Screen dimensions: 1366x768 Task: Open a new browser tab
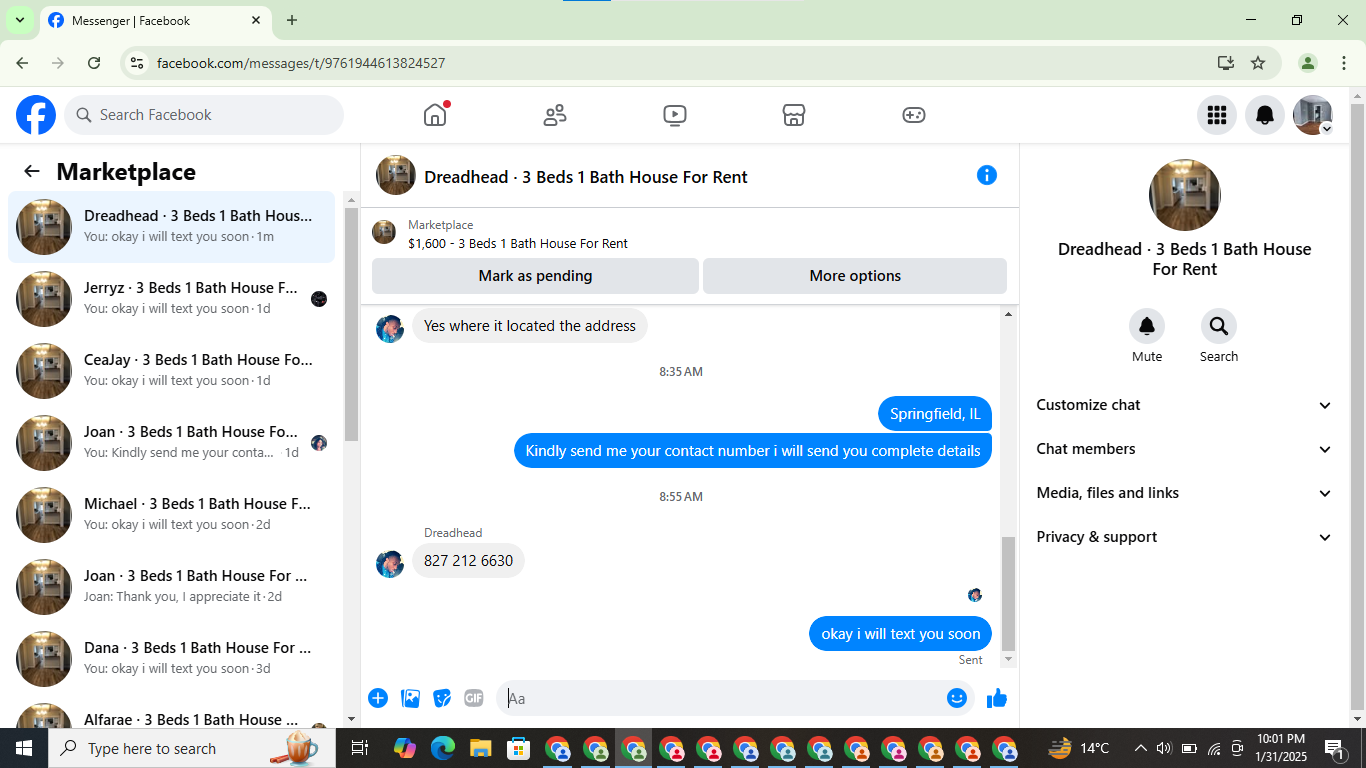(292, 20)
